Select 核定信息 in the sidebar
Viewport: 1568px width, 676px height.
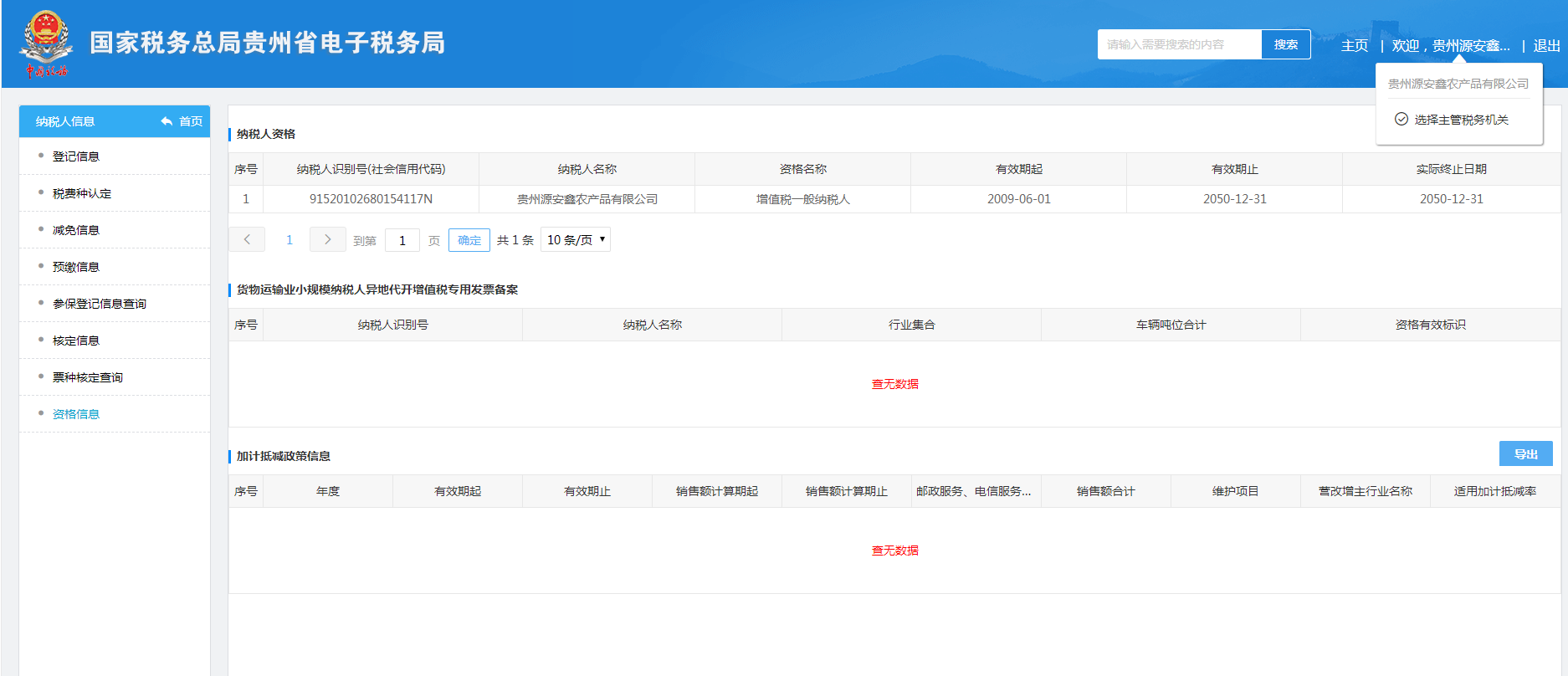[x=76, y=341]
